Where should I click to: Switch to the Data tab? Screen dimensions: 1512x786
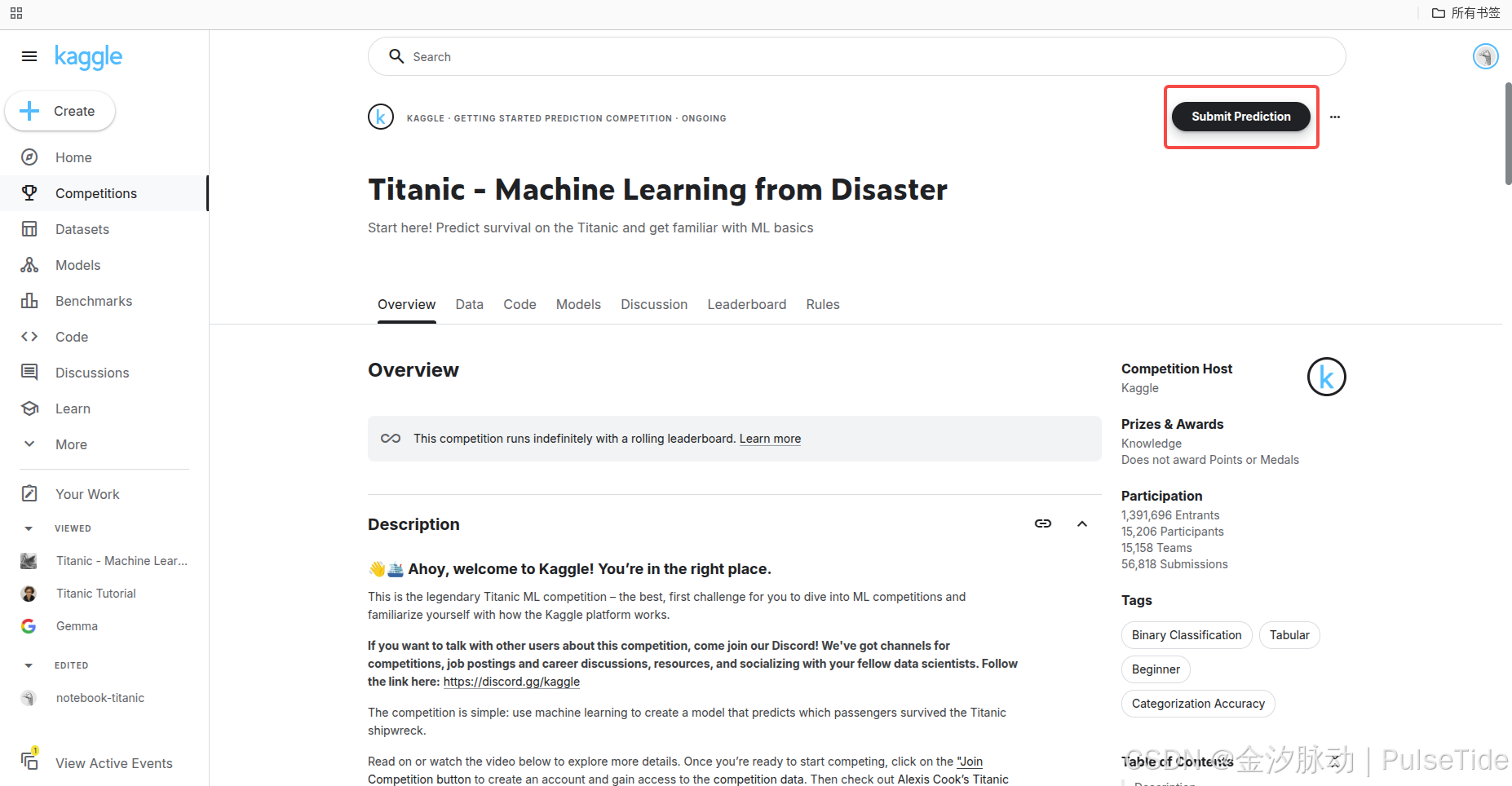tap(469, 304)
